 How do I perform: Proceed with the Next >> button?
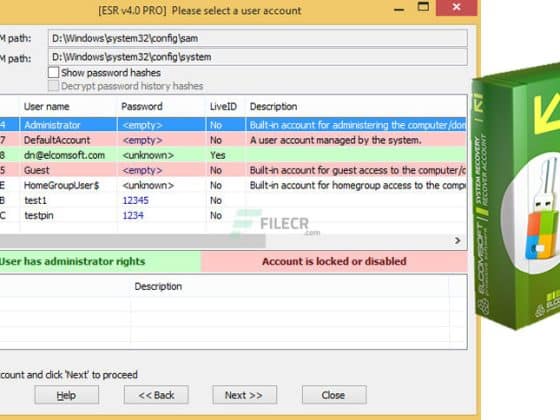pyautogui.click(x=245, y=395)
